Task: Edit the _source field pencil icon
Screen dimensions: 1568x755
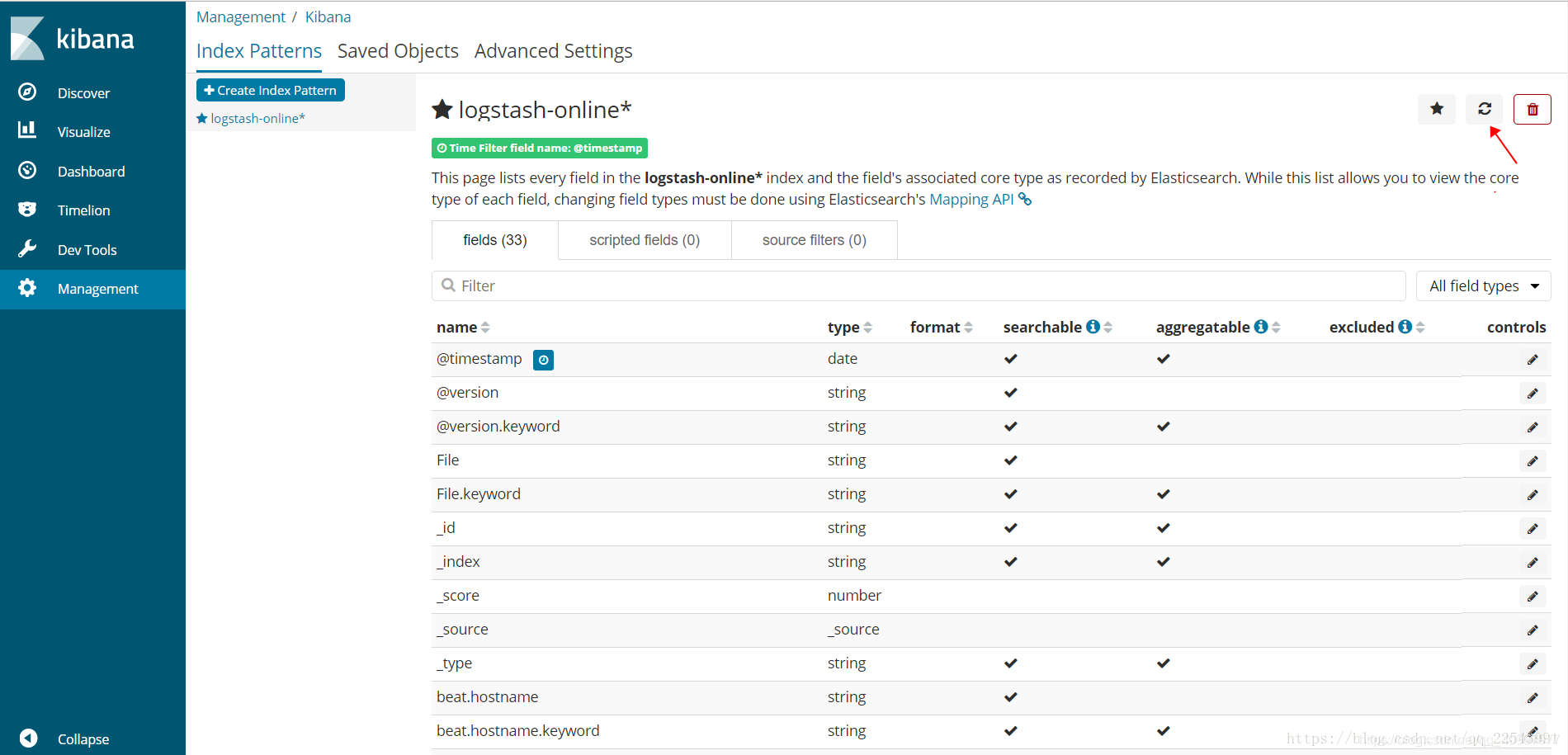Action: coord(1533,630)
